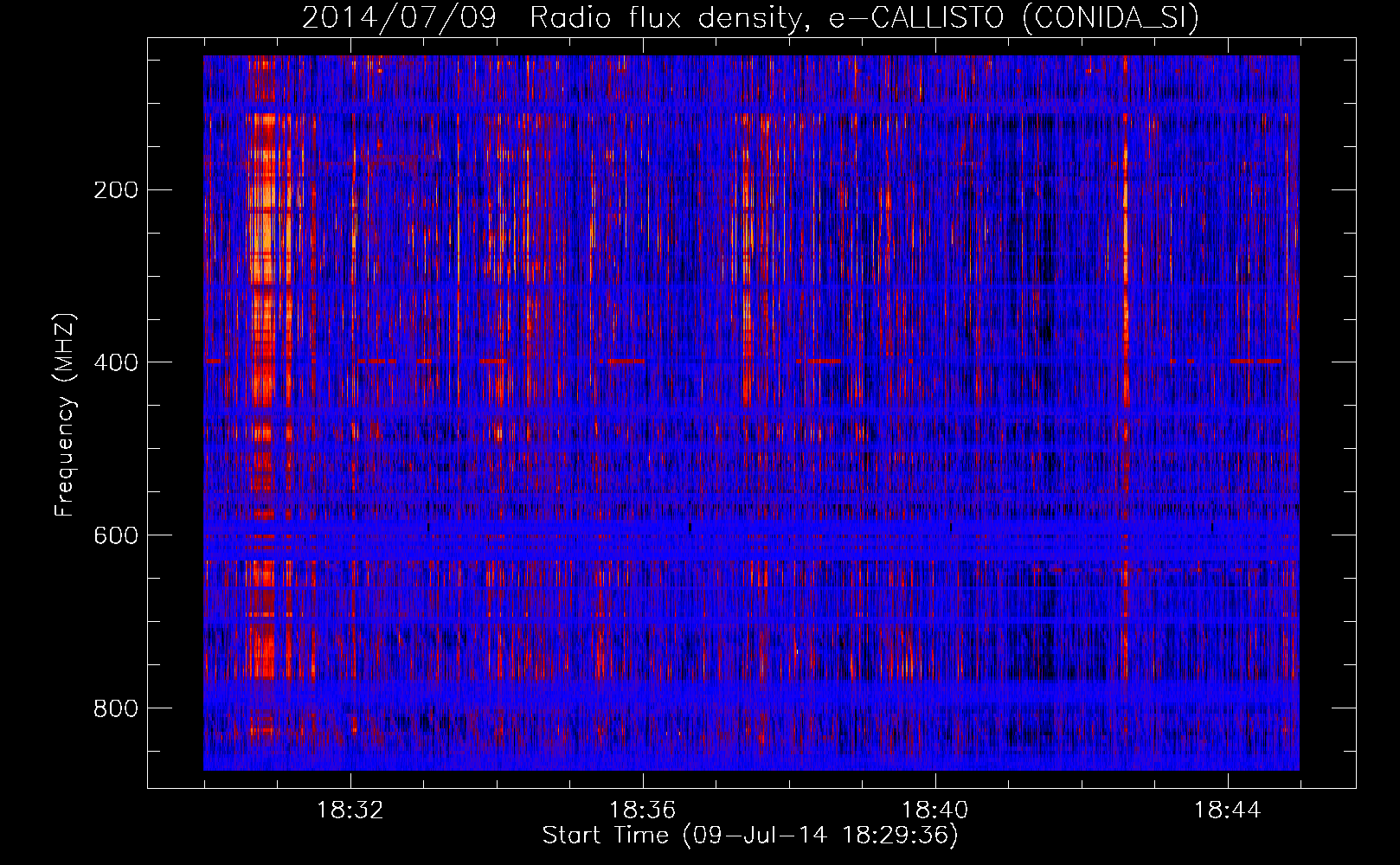This screenshot has width=1400, height=865.
Task: Click the plot title '2014/07/09 Radio flux density'
Action: (751, 17)
